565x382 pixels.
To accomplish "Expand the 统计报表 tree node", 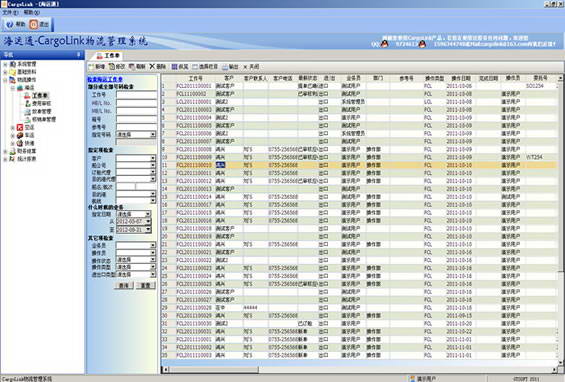I will (5, 159).
